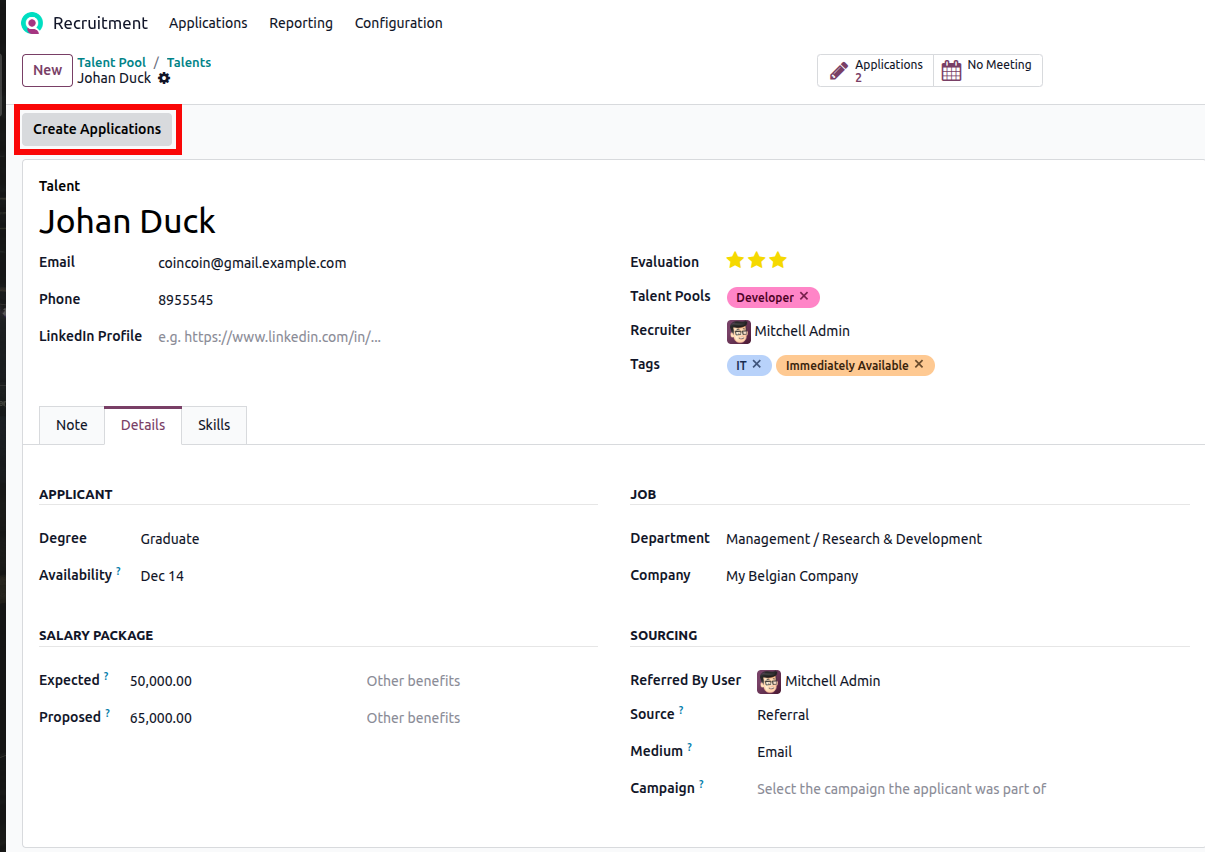
Task: Click the calendar No Meeting icon
Action: coord(951,70)
